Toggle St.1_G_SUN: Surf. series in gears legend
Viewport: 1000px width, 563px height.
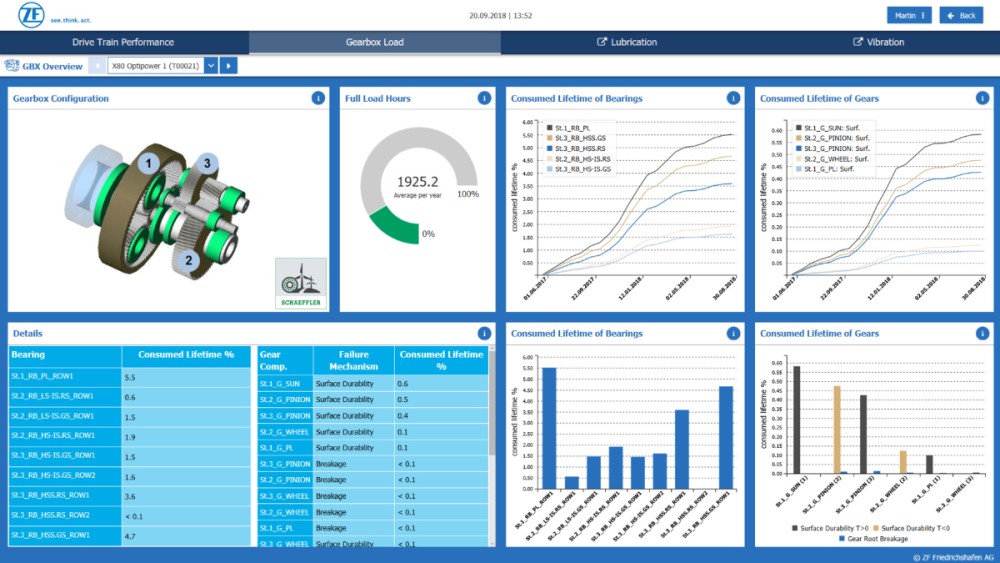click(829, 128)
